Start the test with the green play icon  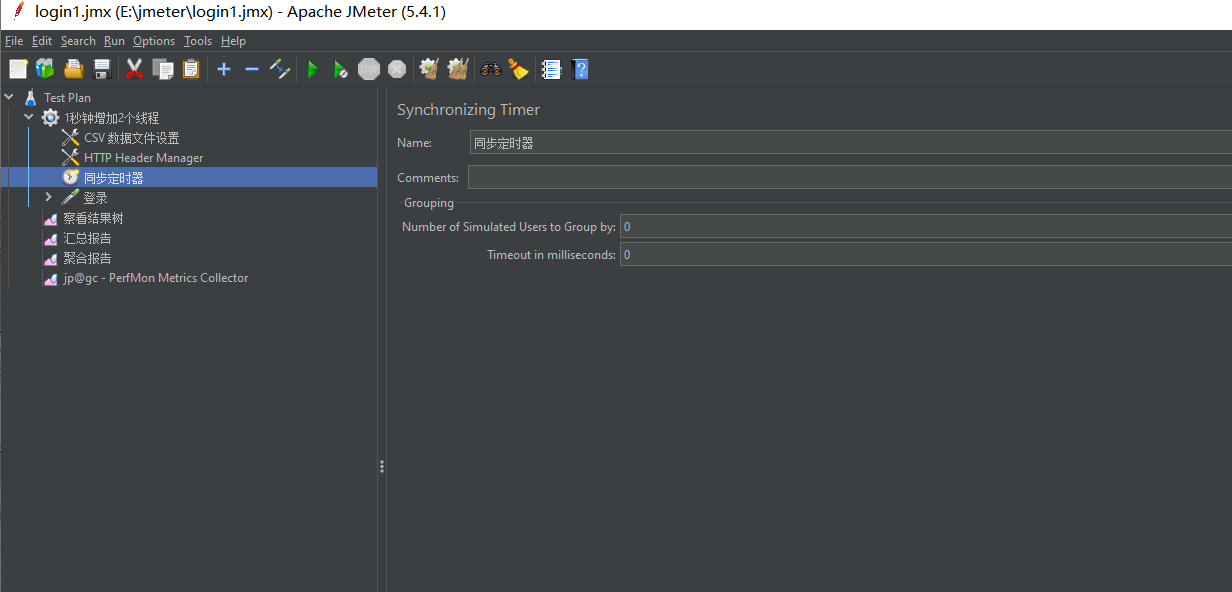pos(313,69)
